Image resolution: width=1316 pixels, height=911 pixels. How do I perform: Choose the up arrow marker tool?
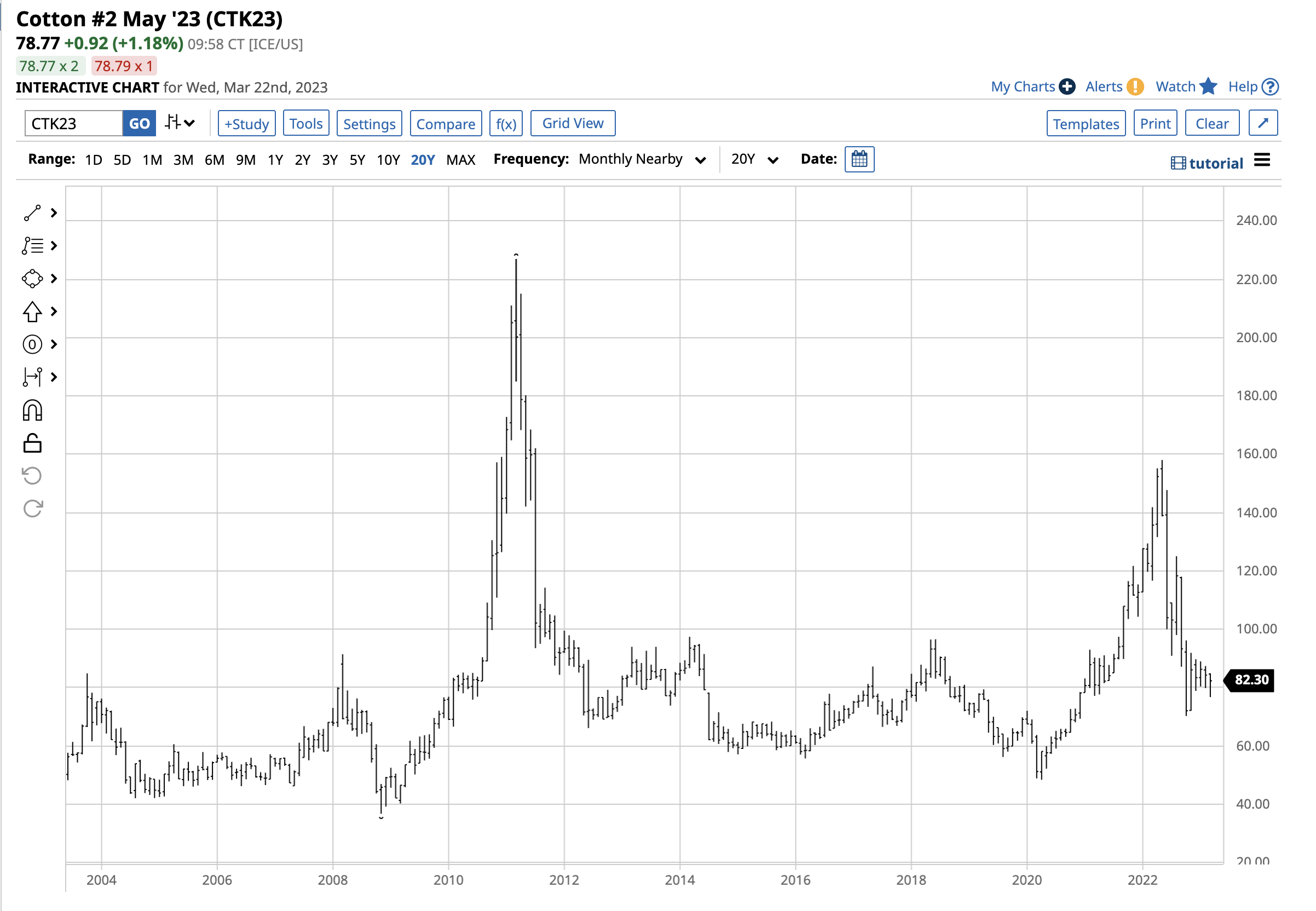point(32,312)
